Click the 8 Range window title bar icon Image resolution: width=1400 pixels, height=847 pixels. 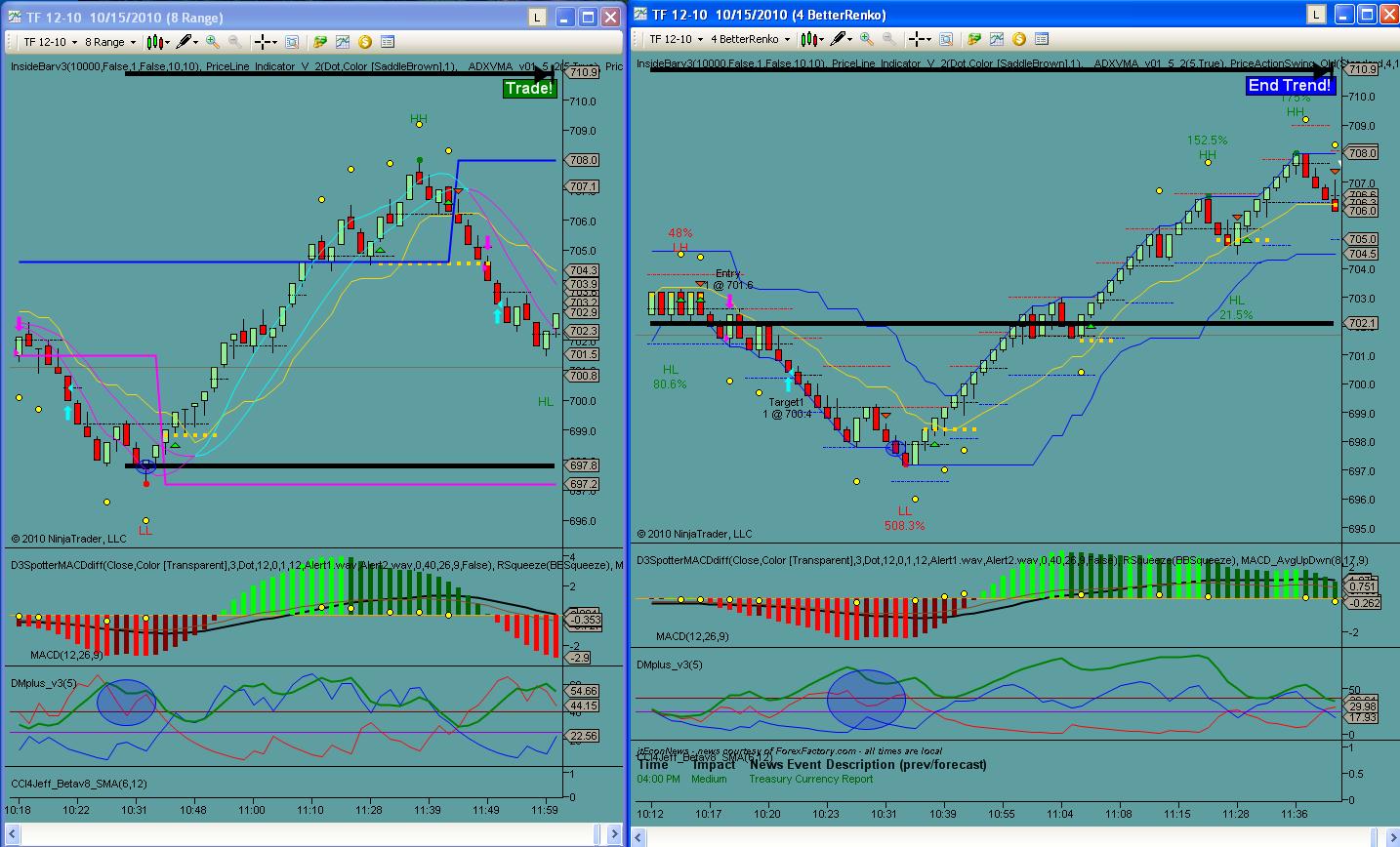(x=13, y=17)
